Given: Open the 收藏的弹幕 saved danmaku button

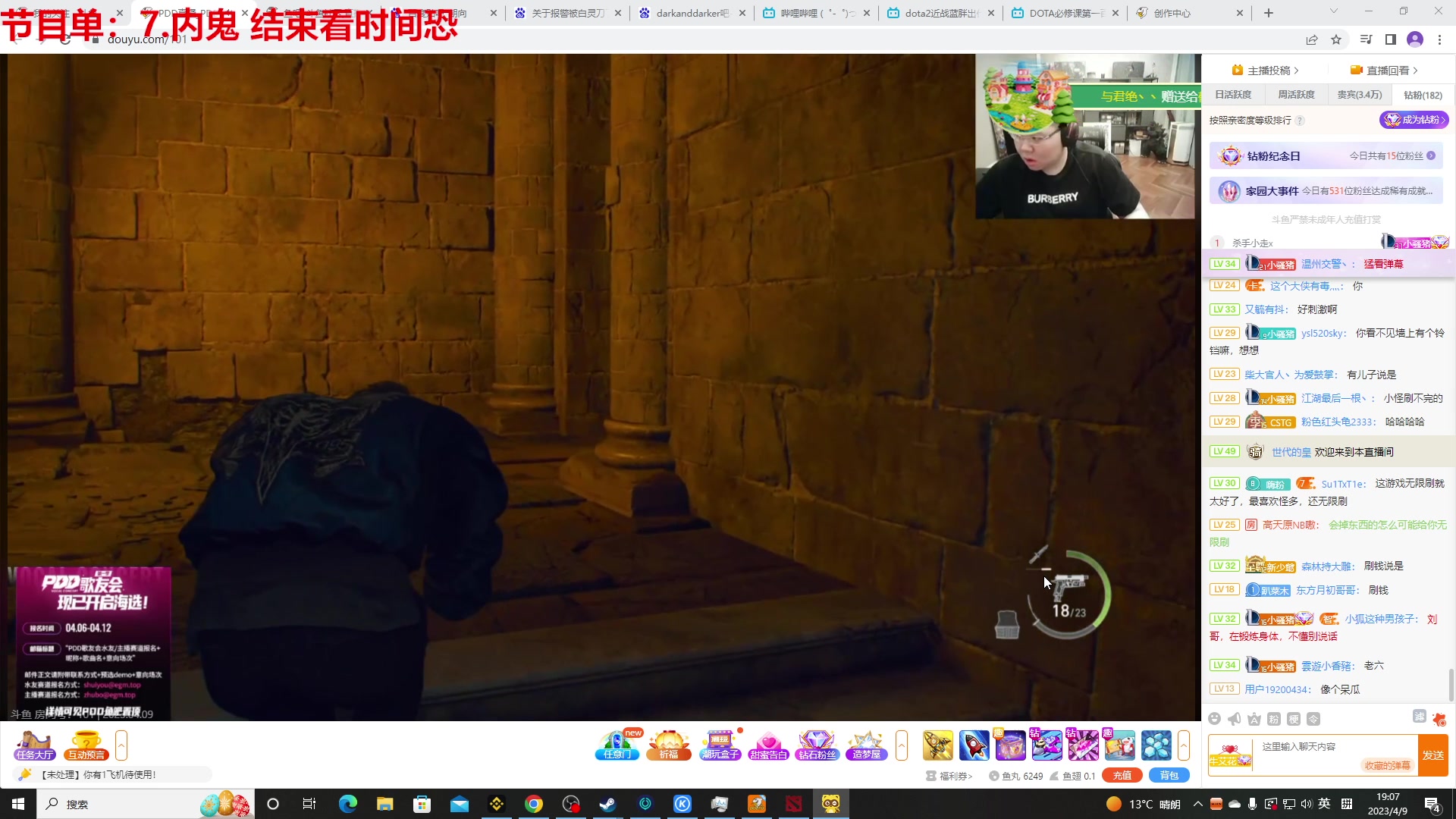Looking at the screenshot, I should (1388, 765).
